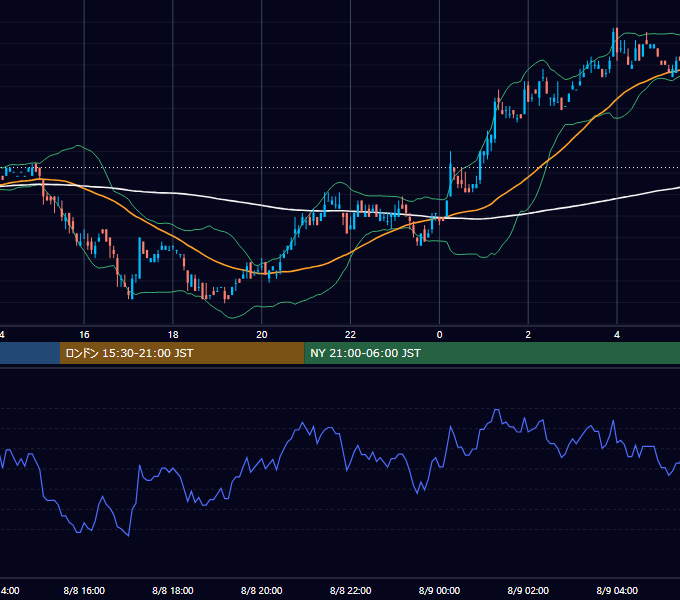Viewport: 680px width, 600px height.
Task: Click the '2' hour label on price chart axis
Action: click(x=528, y=335)
